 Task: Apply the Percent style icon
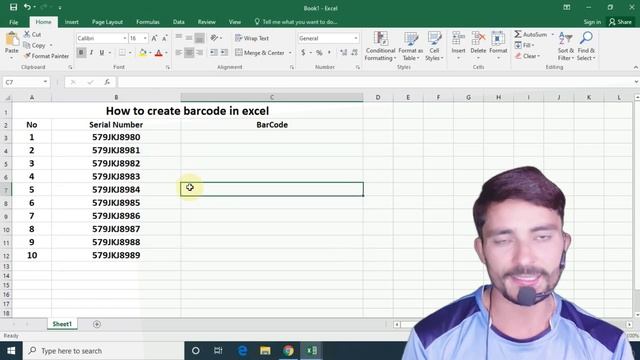[319, 53]
